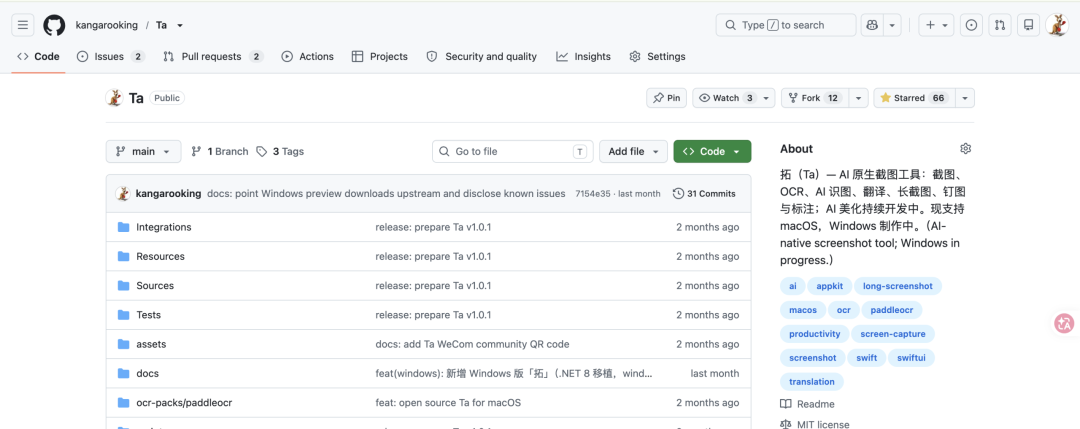Open the hamburger navigation menu
The image size is (1080, 429).
(x=23, y=25)
